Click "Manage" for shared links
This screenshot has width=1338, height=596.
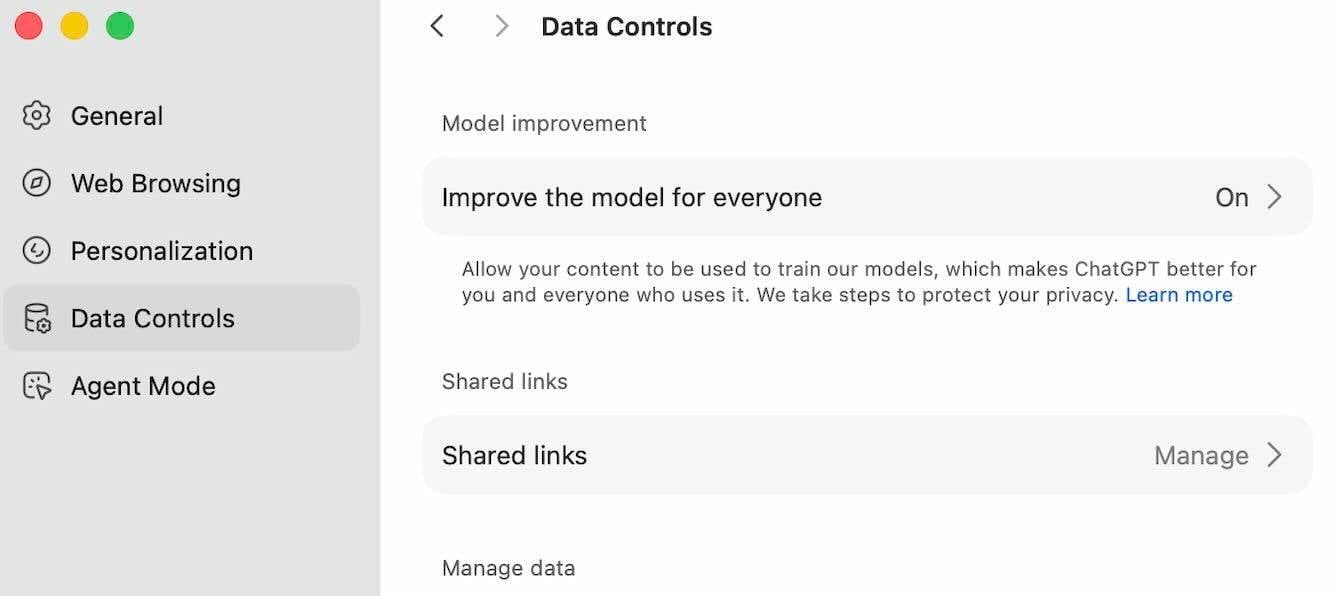1200,456
